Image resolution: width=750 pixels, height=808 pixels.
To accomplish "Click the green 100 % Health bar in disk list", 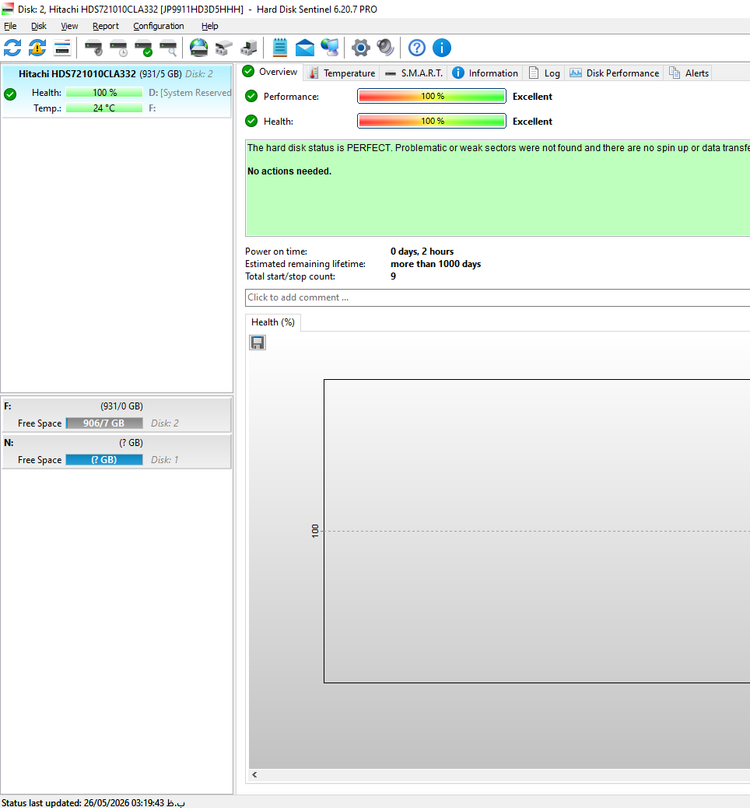I will (x=104, y=93).
